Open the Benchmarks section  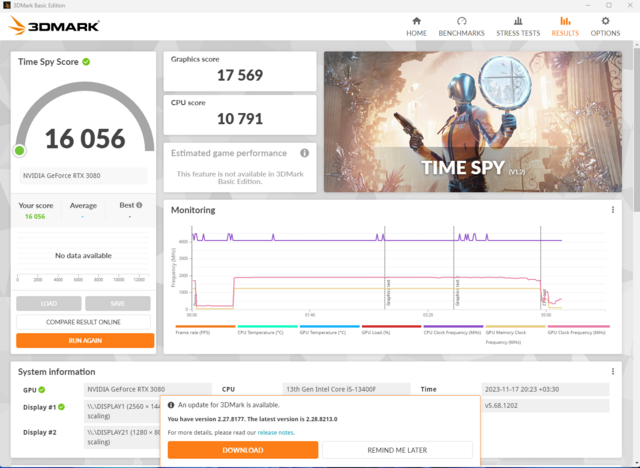[461, 26]
